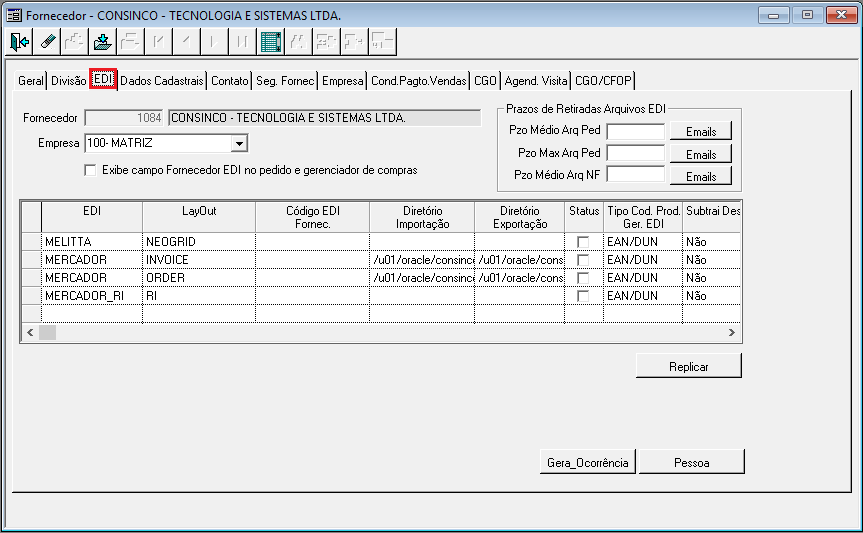Select the ORDER layout cell
Screen dimensions: 863x533
[199, 278]
